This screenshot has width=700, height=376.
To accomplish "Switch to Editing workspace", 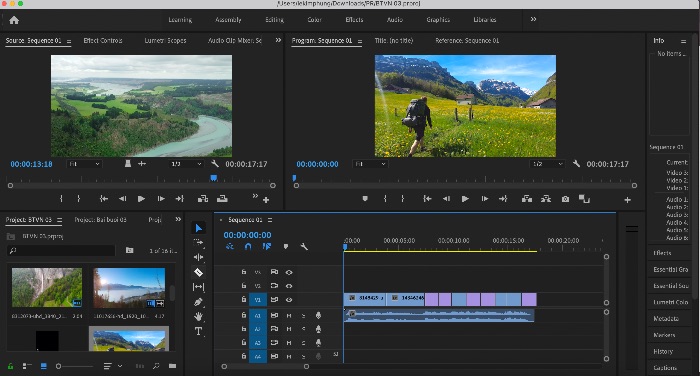I will [274, 20].
